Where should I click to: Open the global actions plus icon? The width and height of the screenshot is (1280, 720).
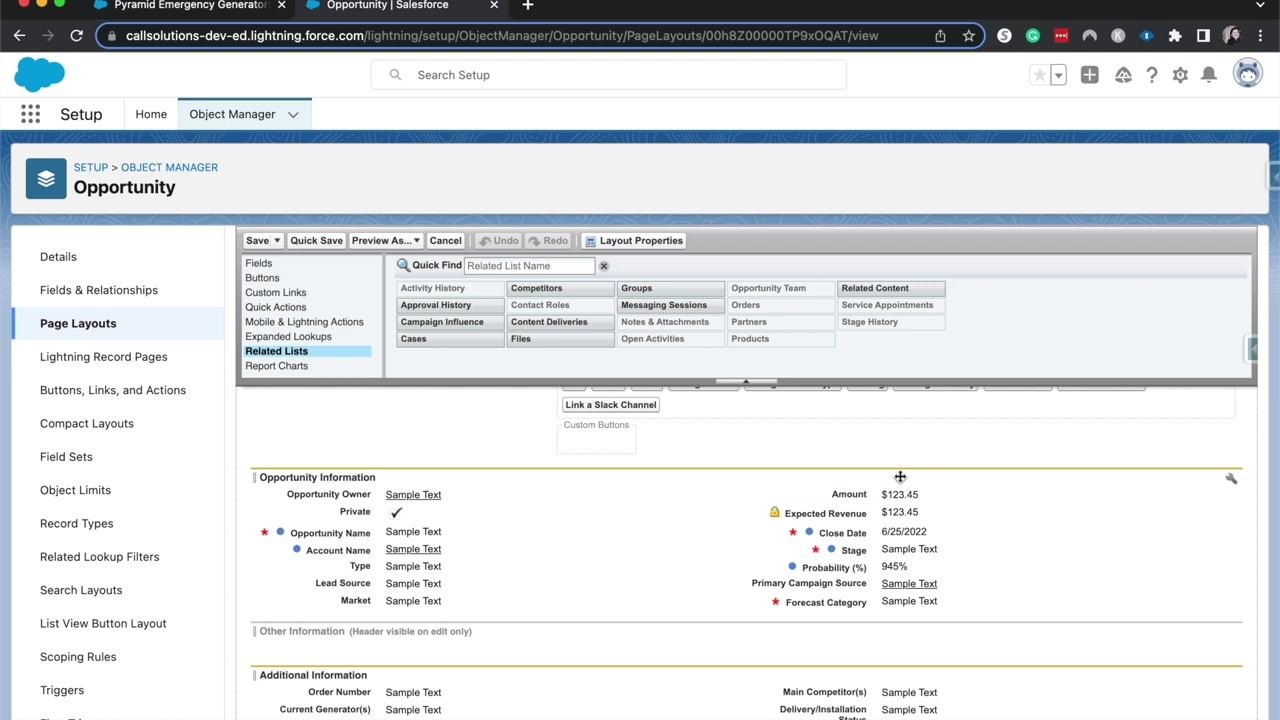coord(1090,75)
